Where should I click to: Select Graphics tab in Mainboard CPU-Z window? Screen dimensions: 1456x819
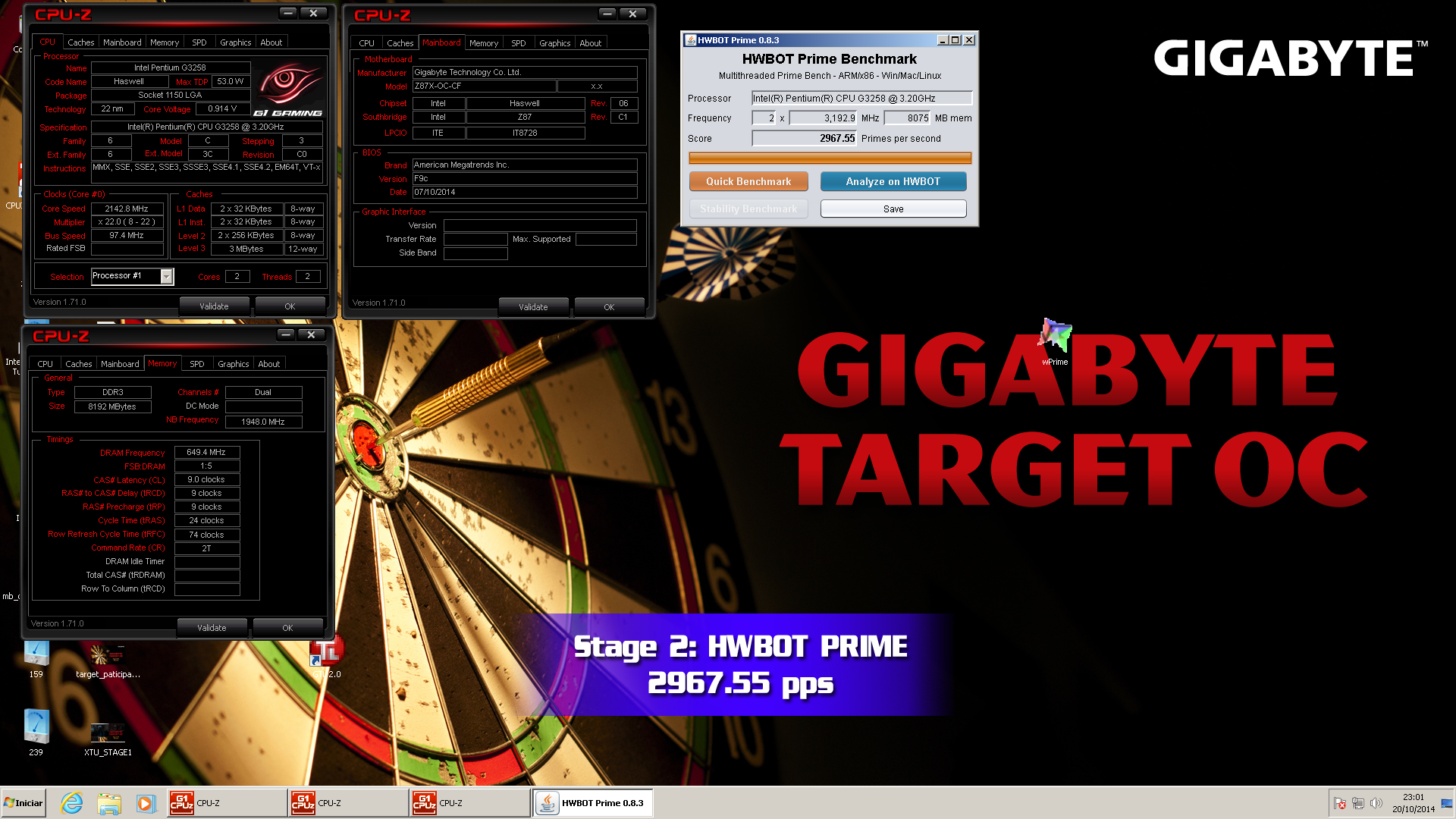pyautogui.click(x=555, y=43)
